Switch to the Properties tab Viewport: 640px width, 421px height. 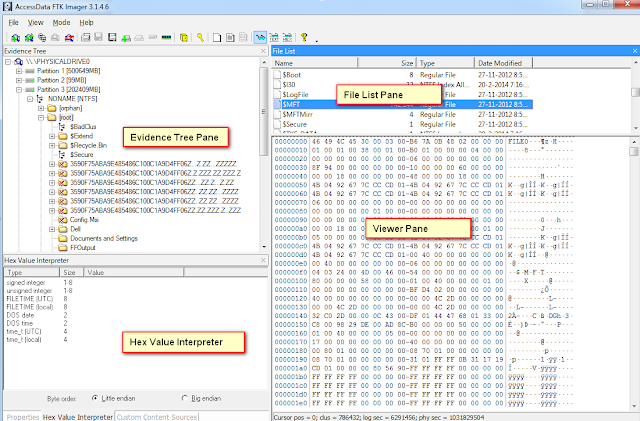coord(23,417)
